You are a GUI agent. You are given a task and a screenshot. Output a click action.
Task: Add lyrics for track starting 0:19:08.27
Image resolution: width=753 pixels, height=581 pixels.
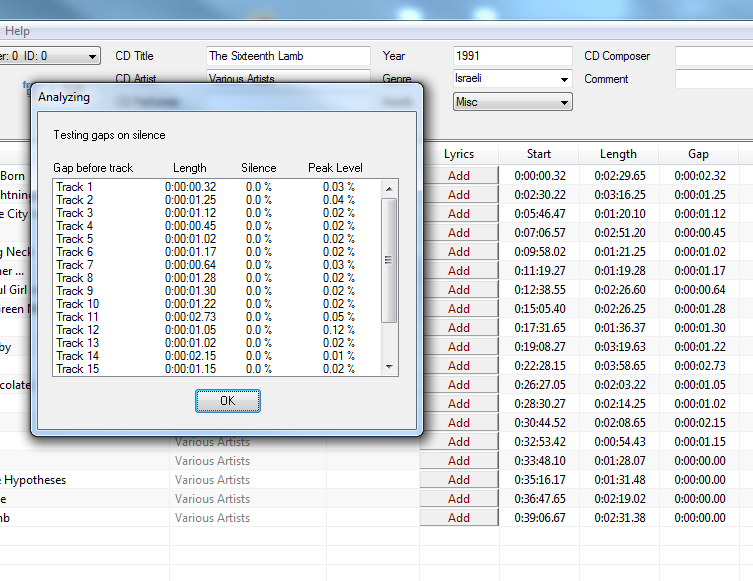459,347
